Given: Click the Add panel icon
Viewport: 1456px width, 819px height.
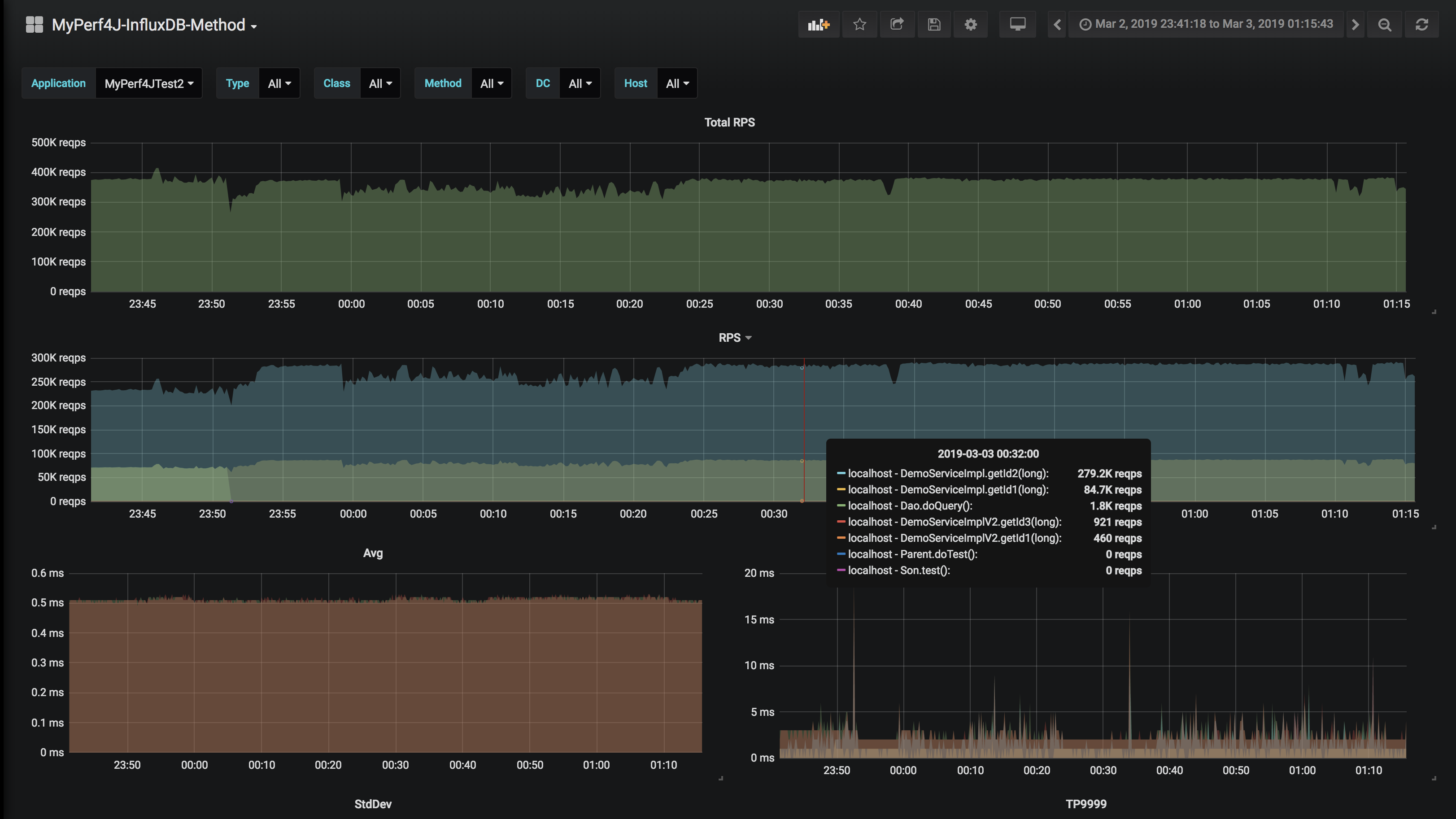Looking at the screenshot, I should [x=819, y=24].
